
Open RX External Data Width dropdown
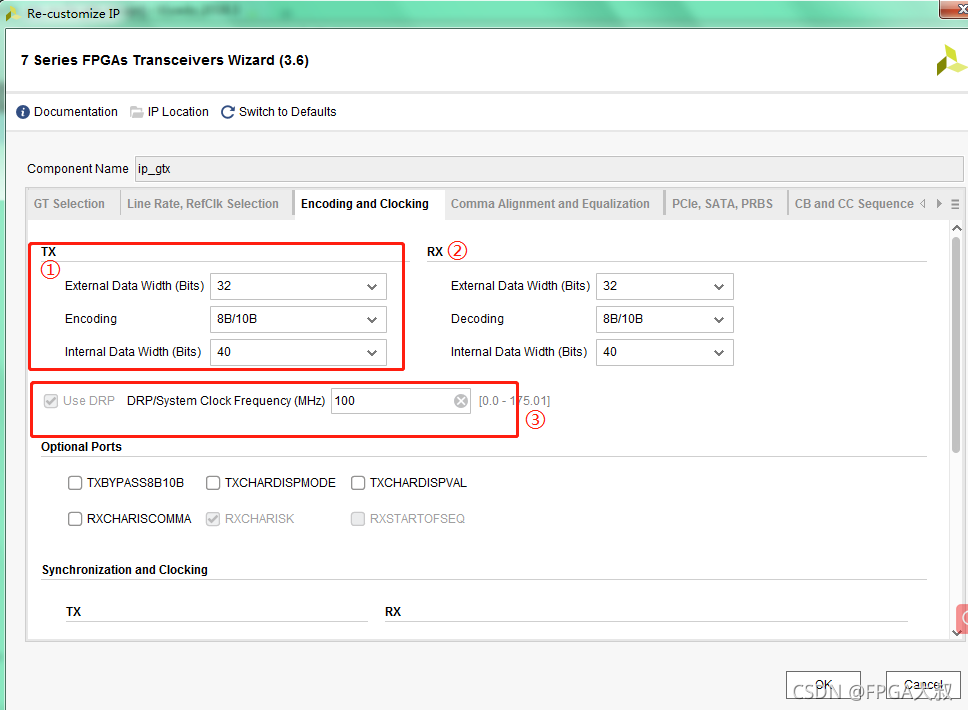click(665, 286)
